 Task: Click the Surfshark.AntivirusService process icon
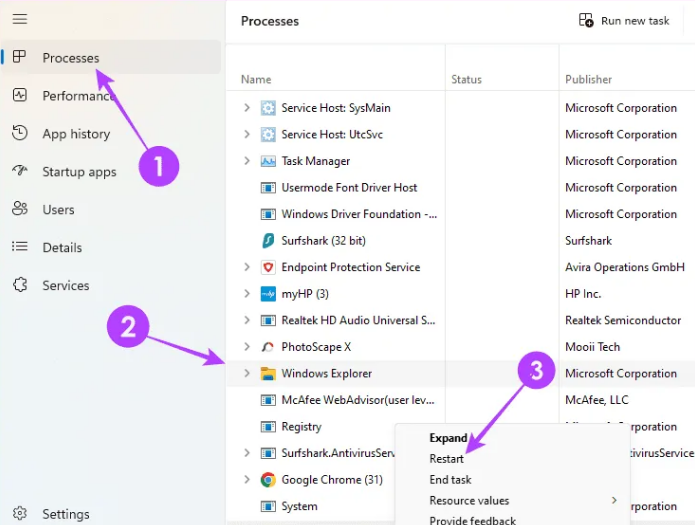click(268, 453)
